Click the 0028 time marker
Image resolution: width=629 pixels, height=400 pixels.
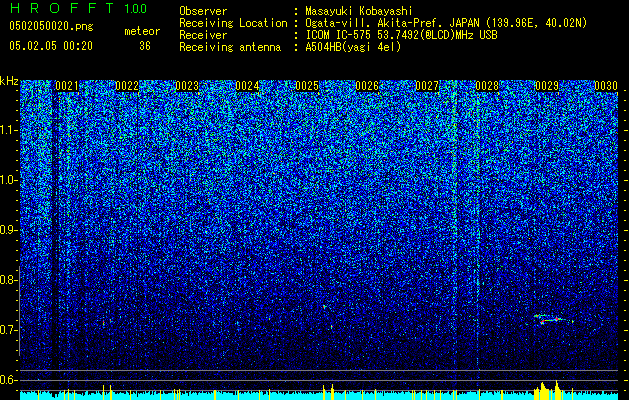(x=487, y=86)
